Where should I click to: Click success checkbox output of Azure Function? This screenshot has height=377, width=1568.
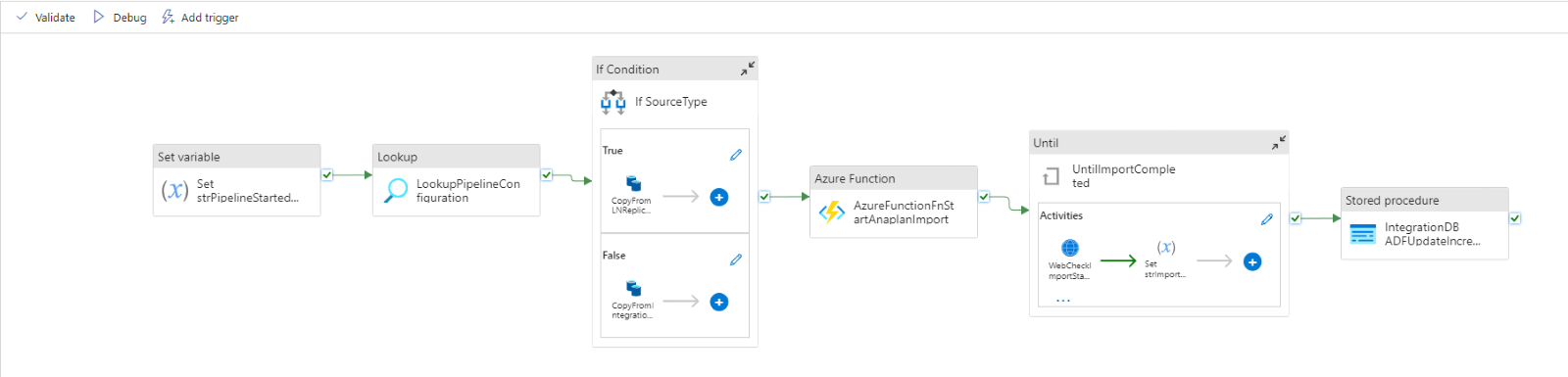point(984,197)
